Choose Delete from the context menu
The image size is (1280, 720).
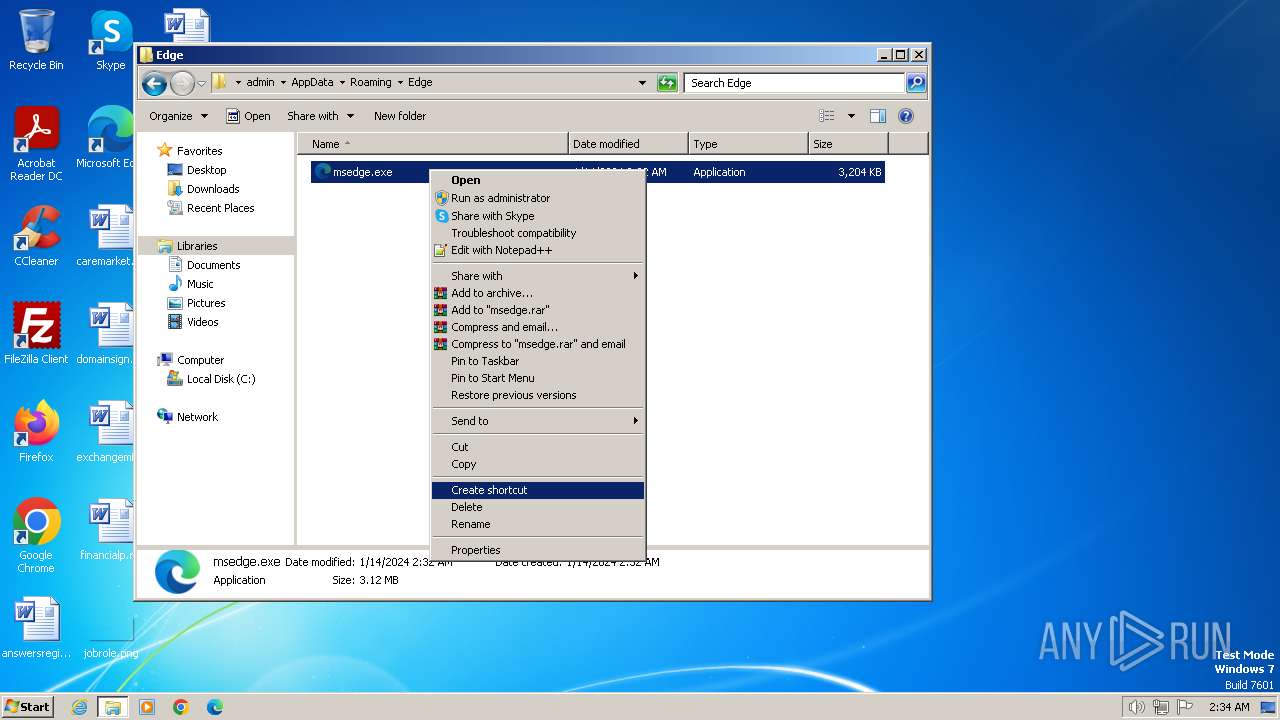pos(538,507)
